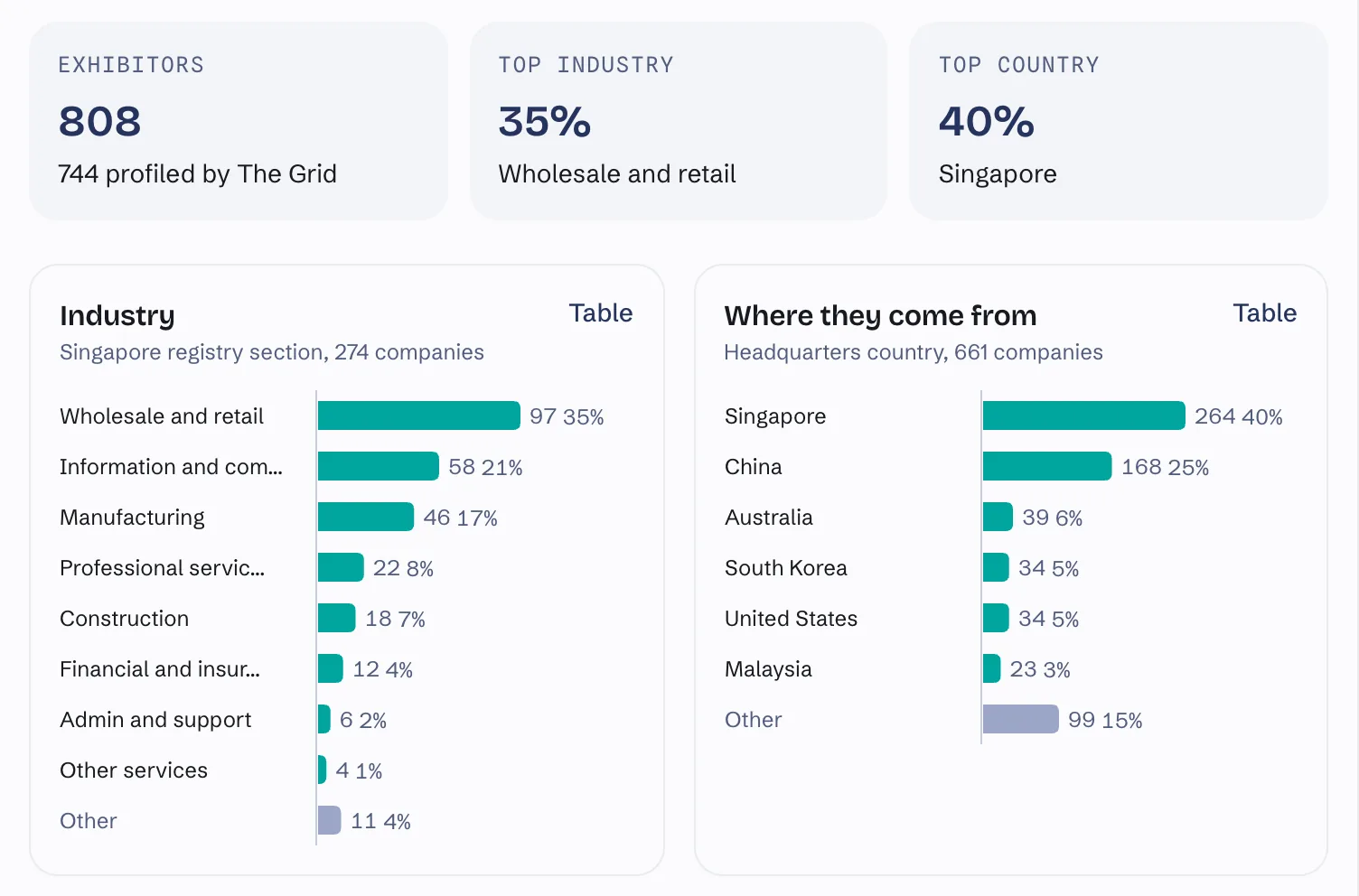The height and width of the screenshot is (896, 1359).
Task: Select the Malaysia row label
Action: [768, 669]
